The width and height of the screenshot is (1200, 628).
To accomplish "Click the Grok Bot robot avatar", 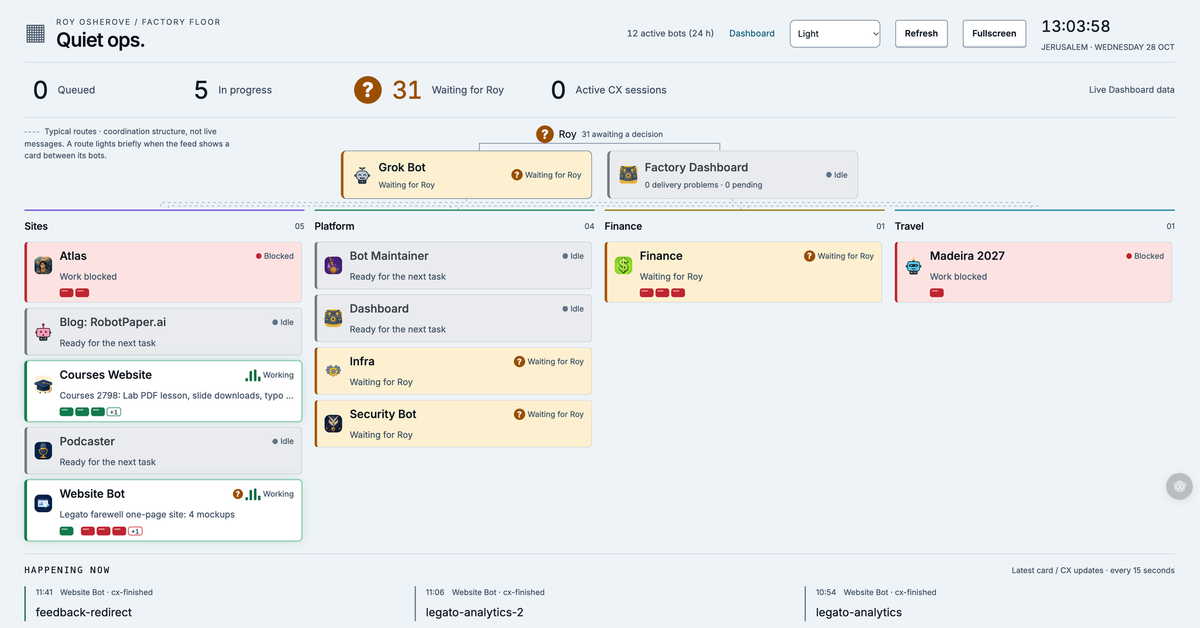I will pos(363,175).
